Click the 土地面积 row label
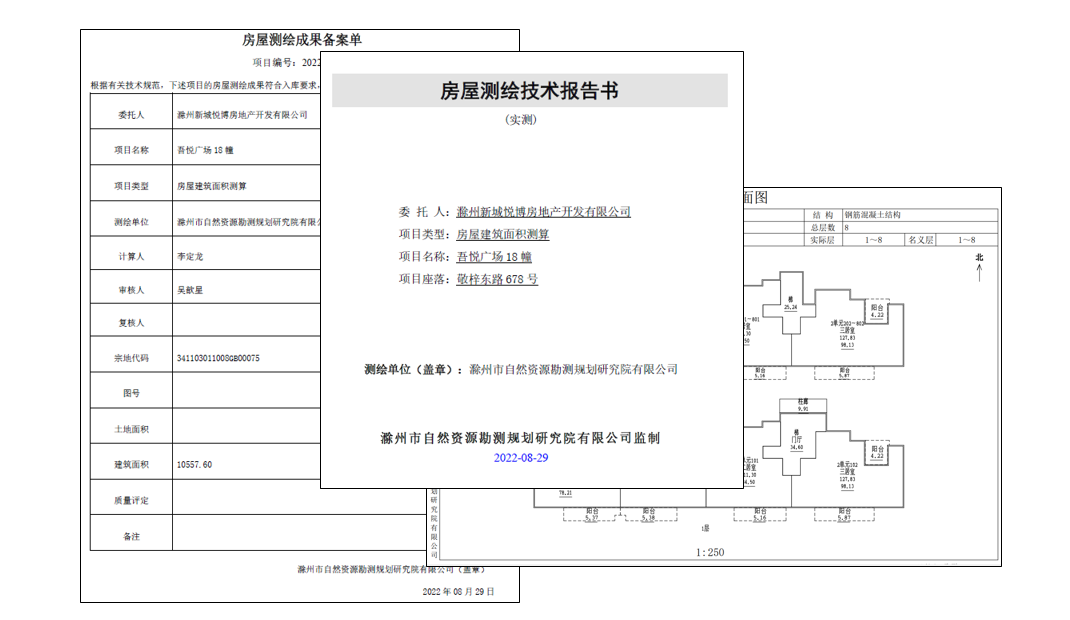 pyautogui.click(x=131, y=429)
